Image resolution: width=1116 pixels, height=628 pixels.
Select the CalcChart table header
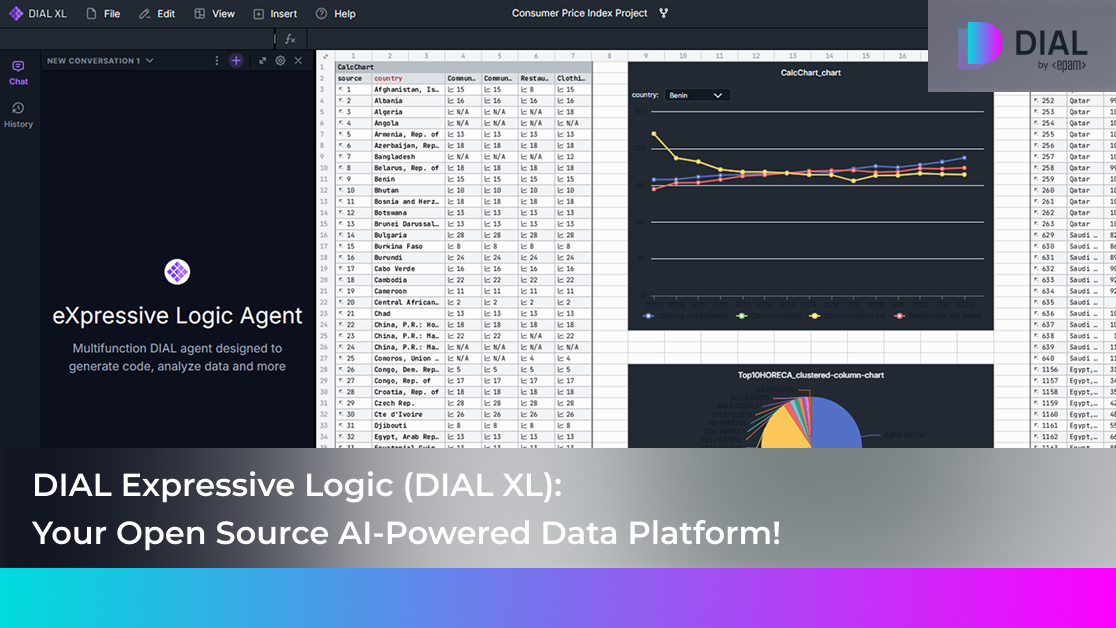click(463, 67)
